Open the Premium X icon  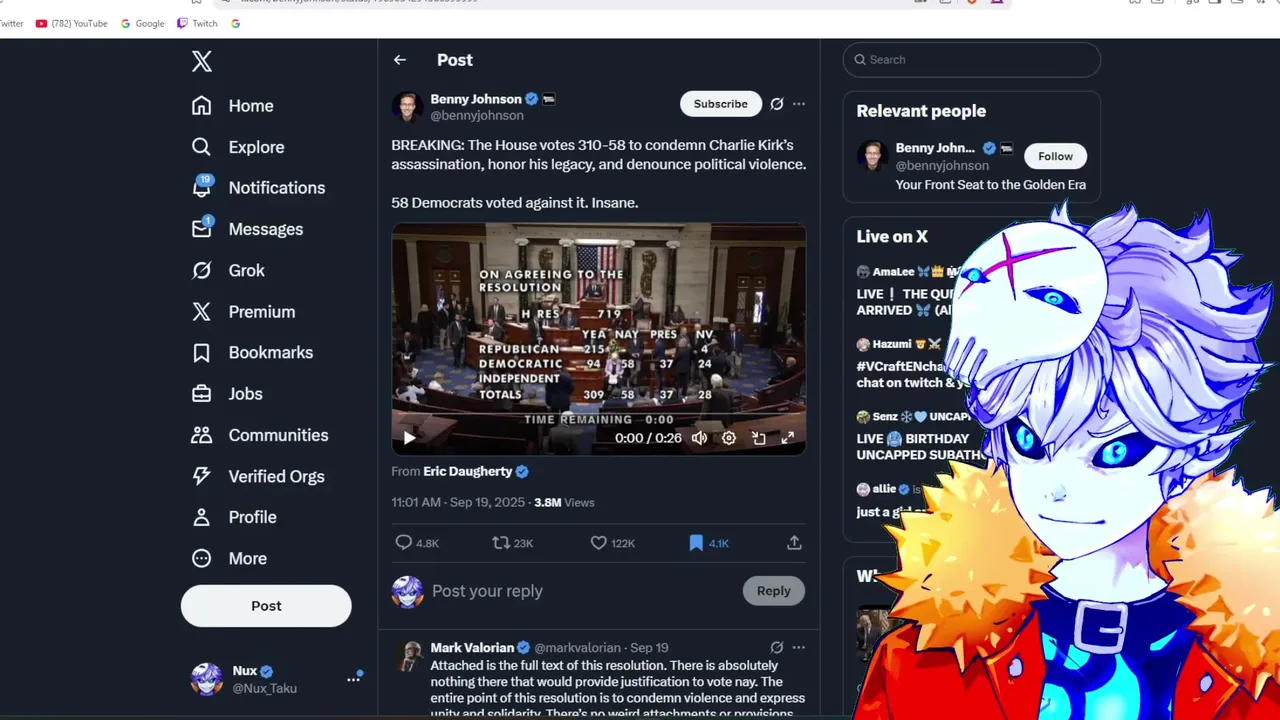(202, 312)
